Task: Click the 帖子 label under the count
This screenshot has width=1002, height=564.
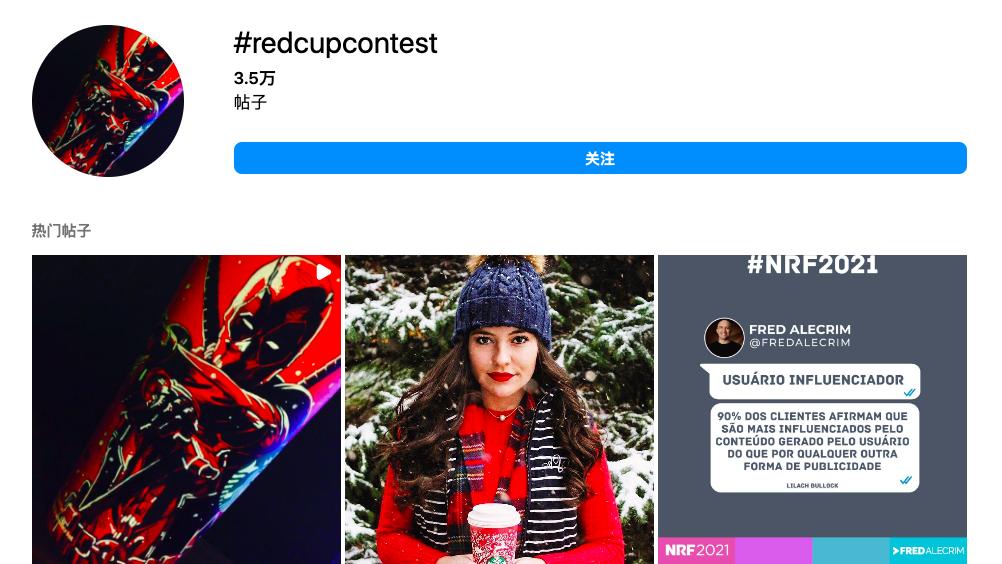Action: click(250, 102)
